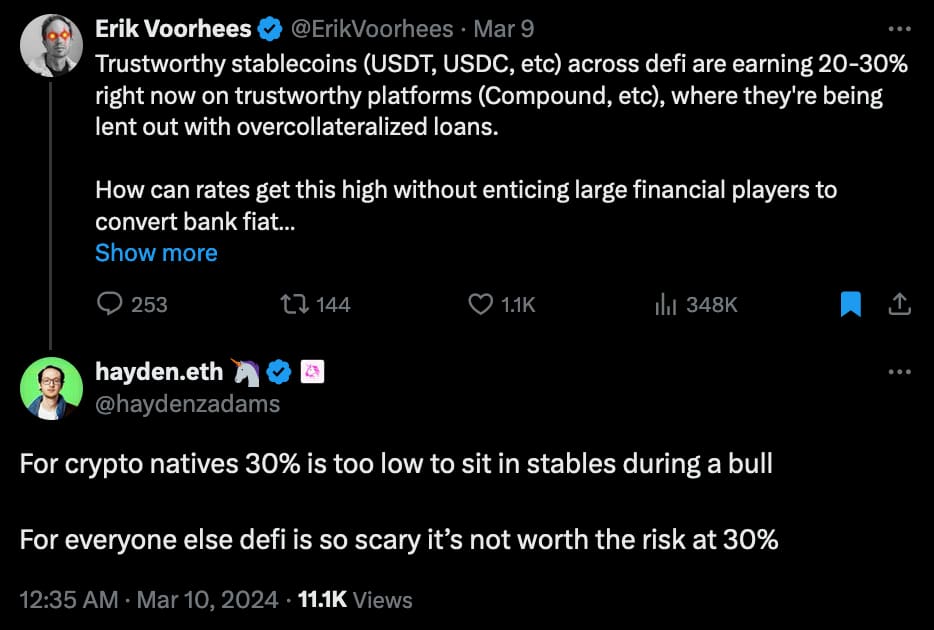
Task: Click hayden.eth's blue verified badge
Action: 280,372
